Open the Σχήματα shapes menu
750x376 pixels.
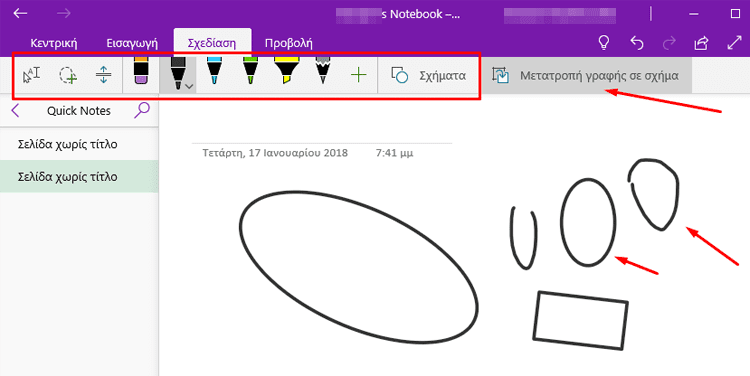tap(428, 76)
